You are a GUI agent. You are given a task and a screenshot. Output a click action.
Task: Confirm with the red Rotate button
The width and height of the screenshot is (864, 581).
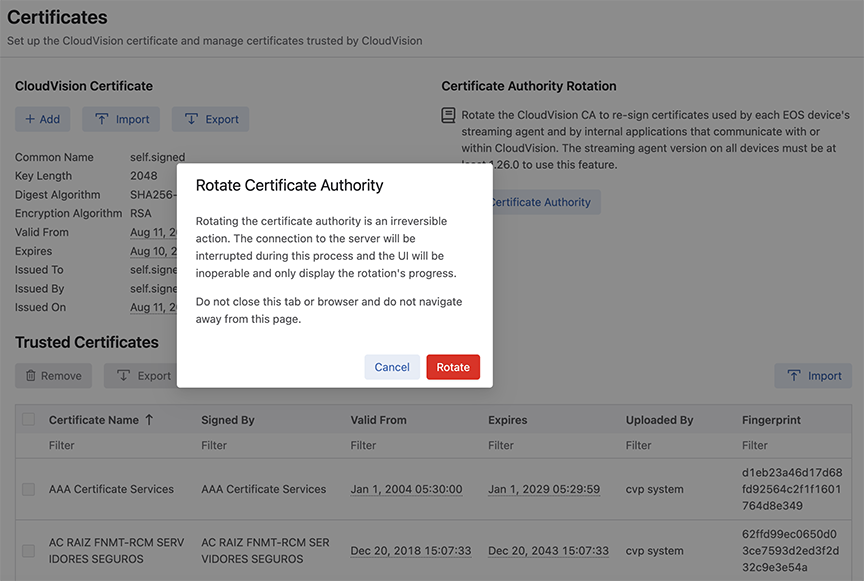pos(453,367)
